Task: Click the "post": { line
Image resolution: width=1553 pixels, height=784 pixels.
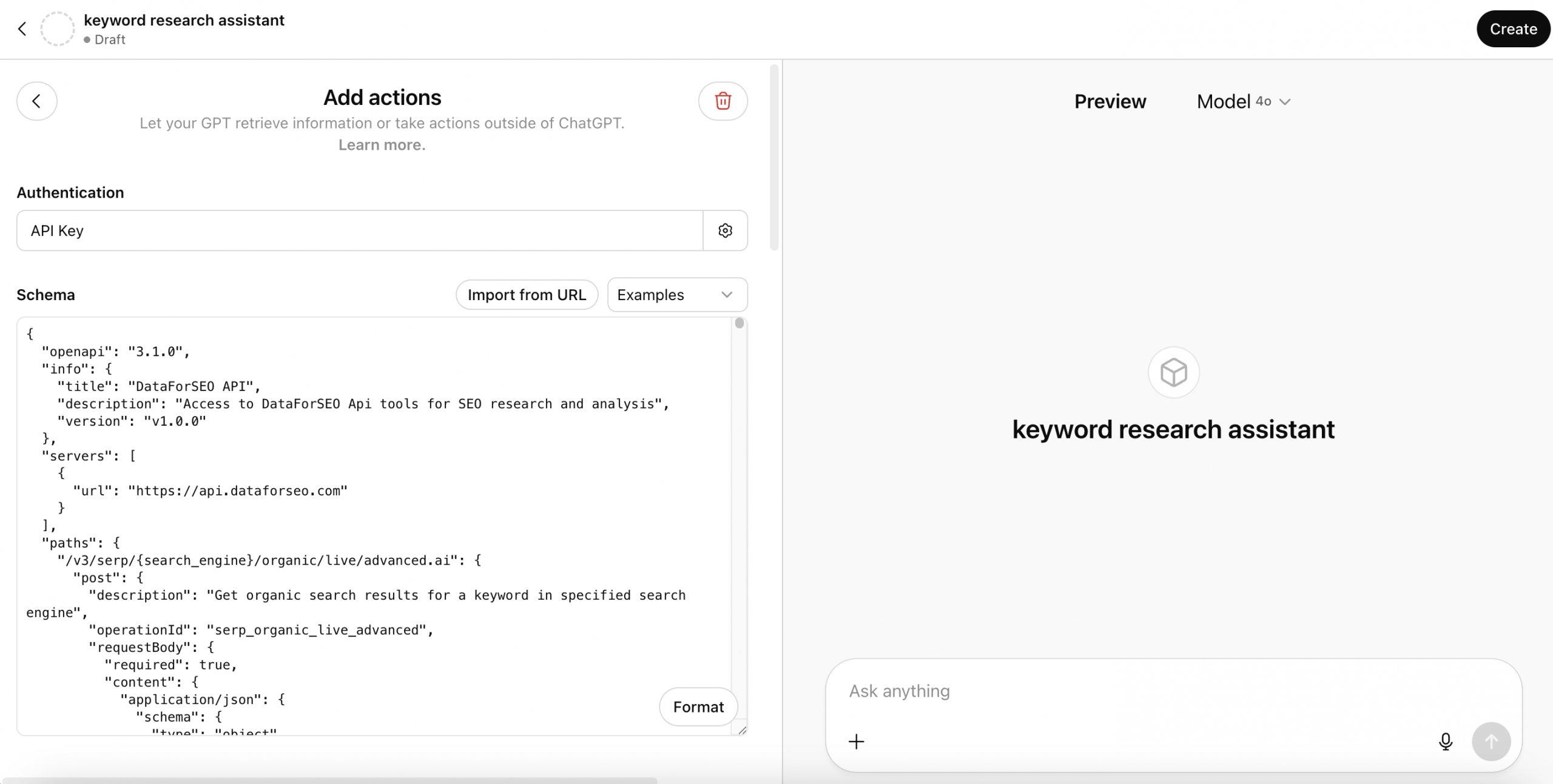Action: [x=108, y=578]
